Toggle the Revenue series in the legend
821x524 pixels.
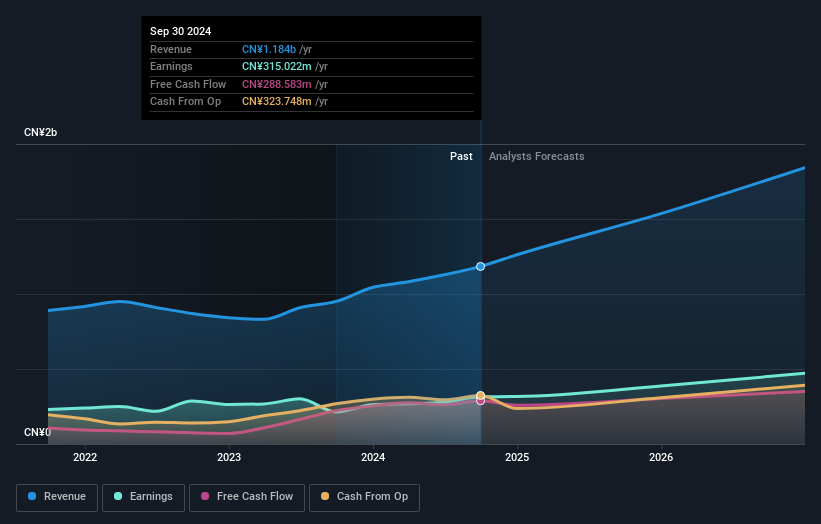57,497
